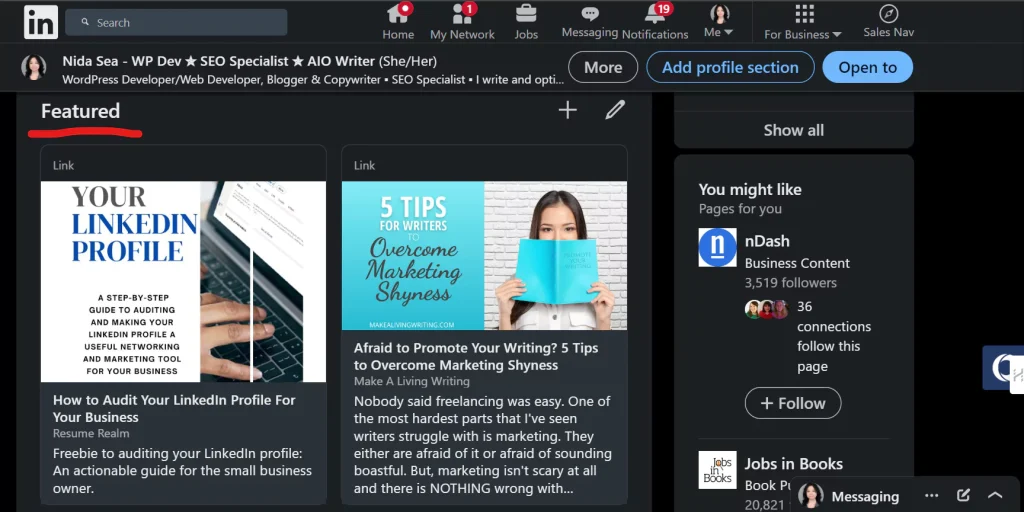Screen dimensions: 1024x512
Task: Click the More button
Action: coord(603,67)
